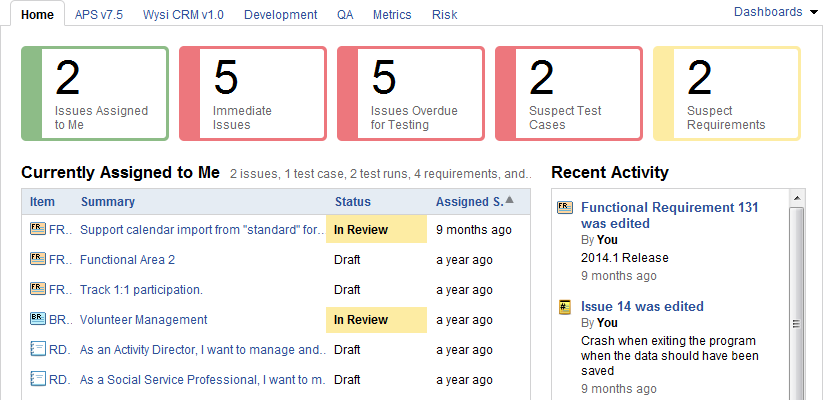The image size is (823, 400).
Task: Open the Immediate Issues tile
Action: 253,93
